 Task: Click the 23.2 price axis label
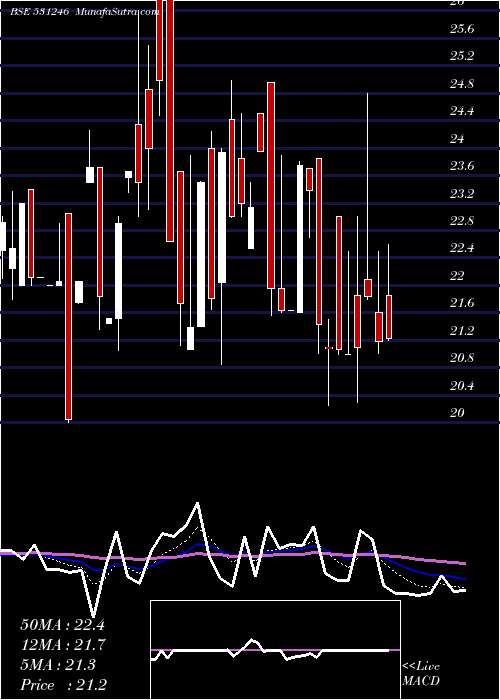[462, 194]
